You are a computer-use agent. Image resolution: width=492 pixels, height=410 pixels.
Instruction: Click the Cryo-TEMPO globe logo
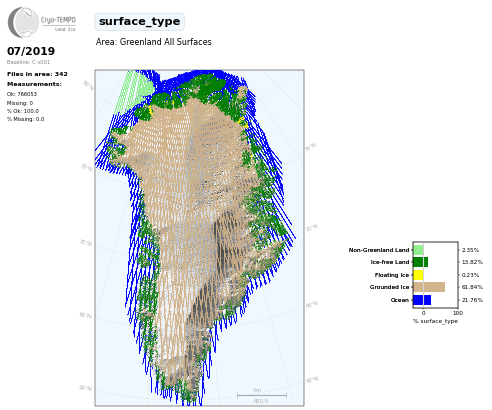(x=23, y=22)
